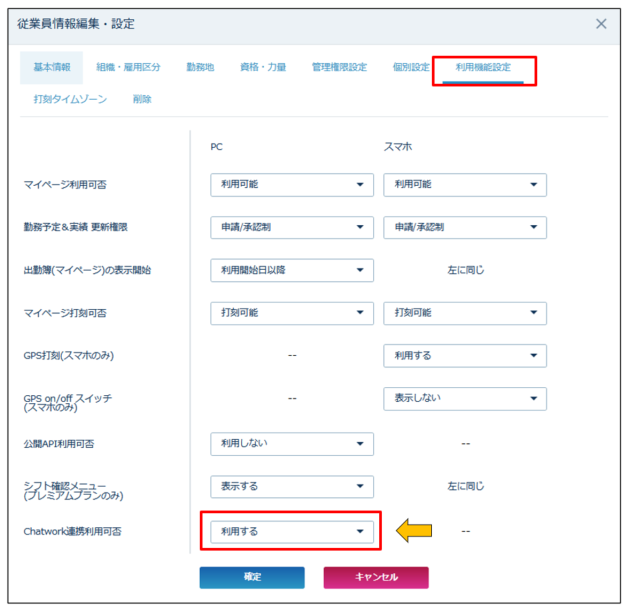Image resolution: width=629 pixels, height=609 pixels.
Task: Open the 管理権限設定 tab
Action: click(339, 67)
